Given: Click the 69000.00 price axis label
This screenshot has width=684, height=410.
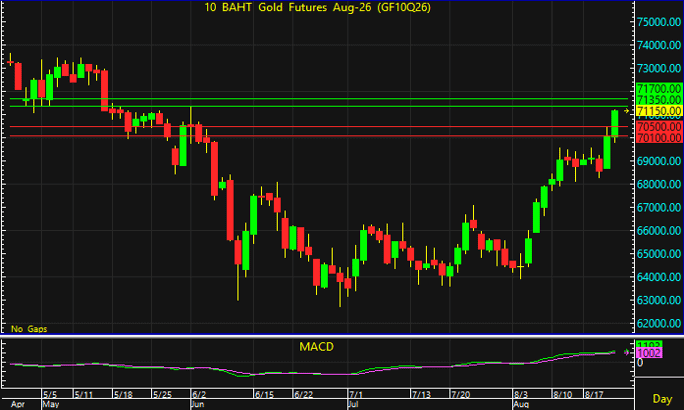Looking at the screenshot, I should point(659,161).
